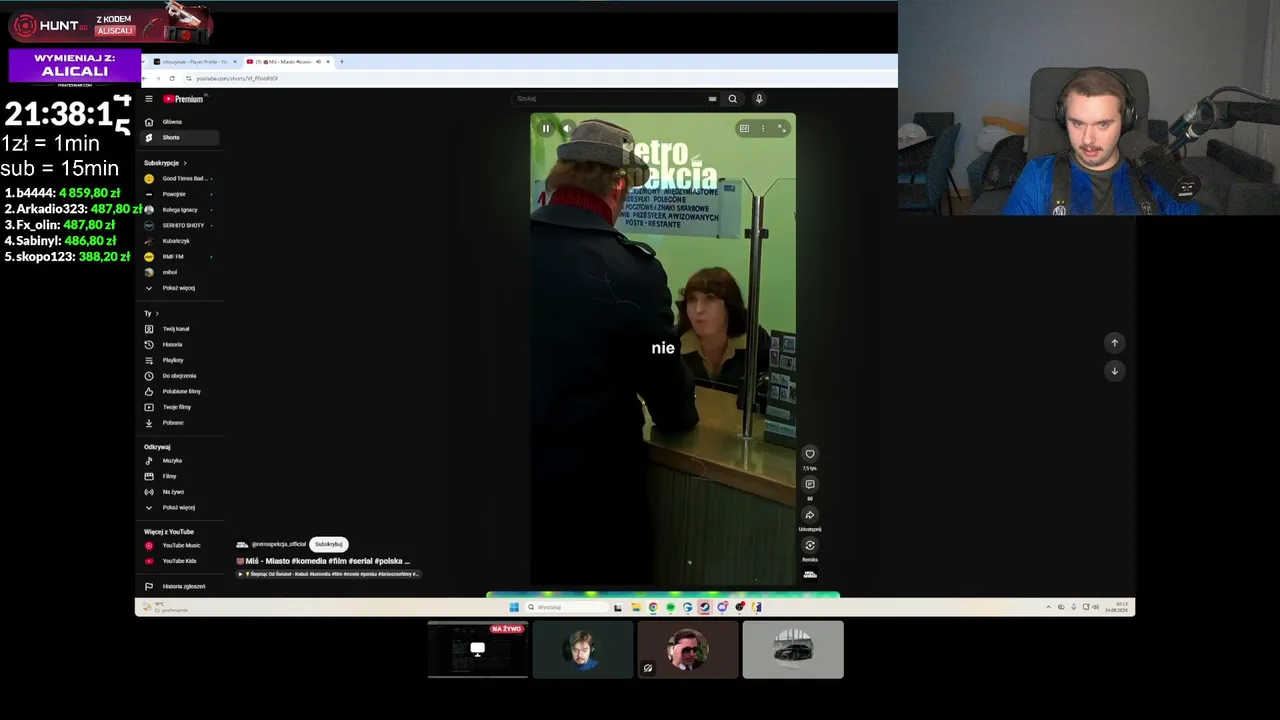Open comments for the Short
Image resolution: width=1280 pixels, height=720 pixels.
[810, 485]
